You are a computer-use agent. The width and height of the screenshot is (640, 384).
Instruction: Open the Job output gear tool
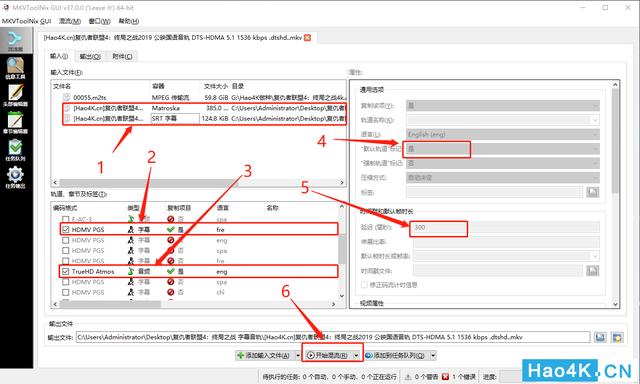(16, 177)
